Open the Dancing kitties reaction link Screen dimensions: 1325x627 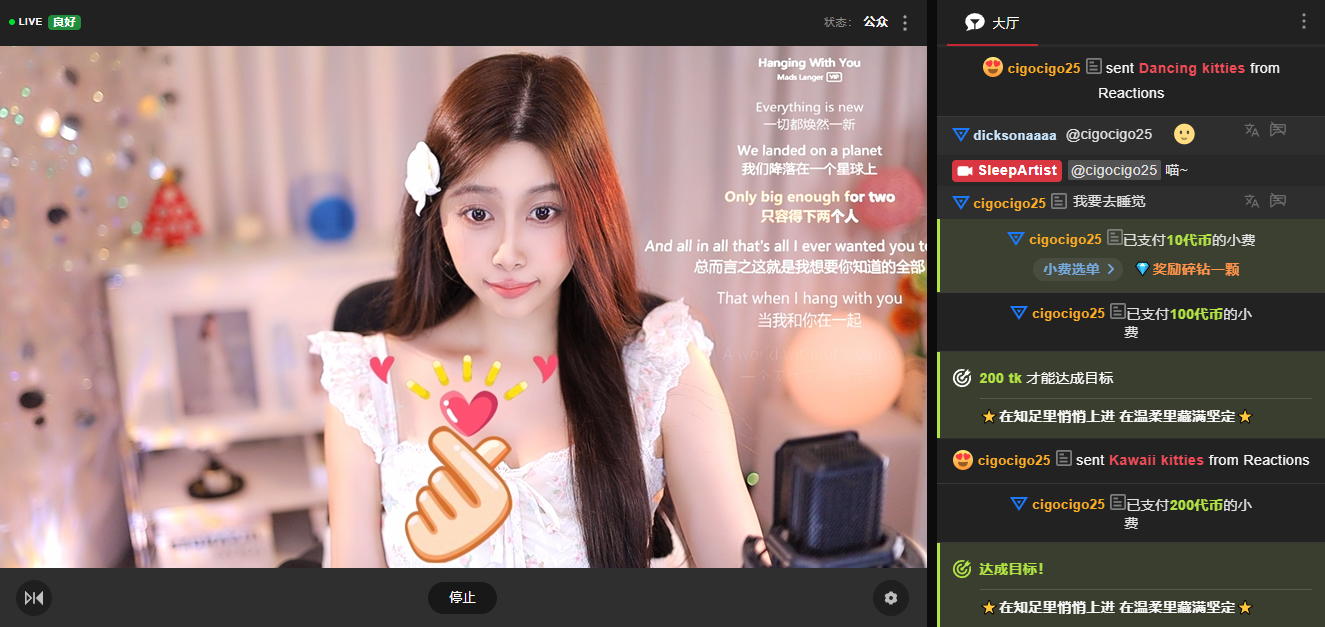(1191, 68)
